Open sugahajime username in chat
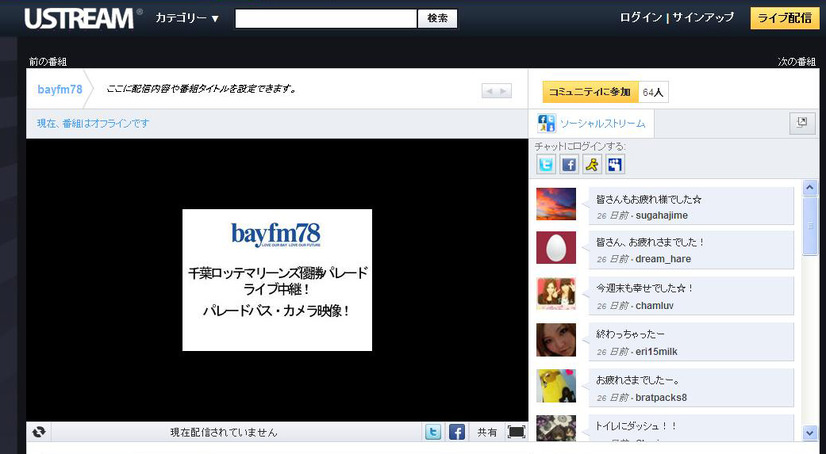 (x=662, y=215)
